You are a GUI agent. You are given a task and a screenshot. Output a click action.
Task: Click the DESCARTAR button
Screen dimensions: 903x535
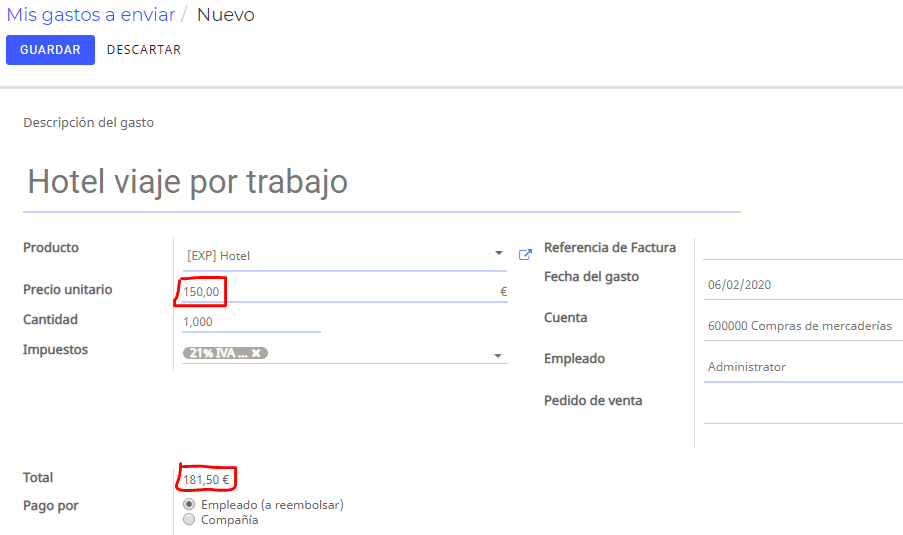click(x=144, y=50)
